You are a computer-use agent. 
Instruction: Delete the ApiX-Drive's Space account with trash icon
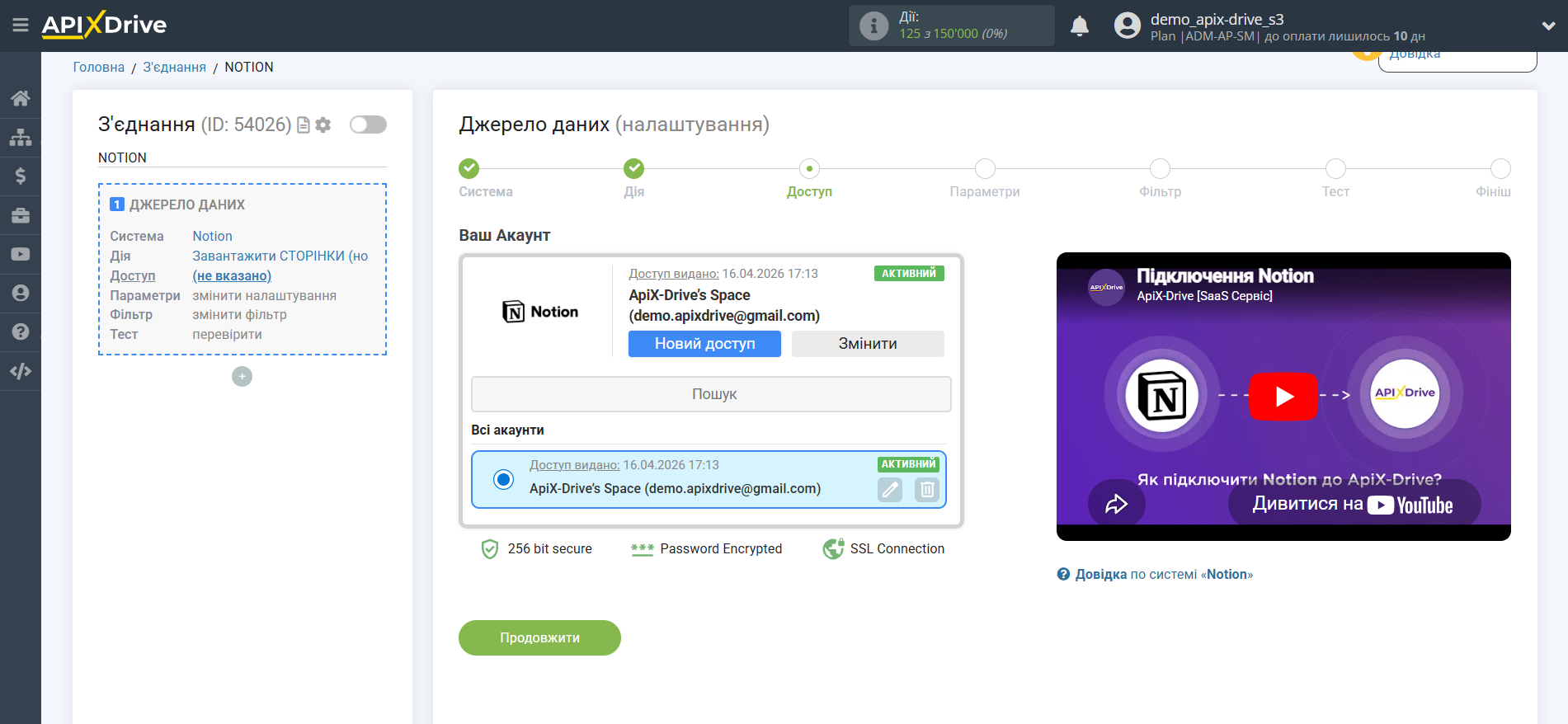coord(927,490)
